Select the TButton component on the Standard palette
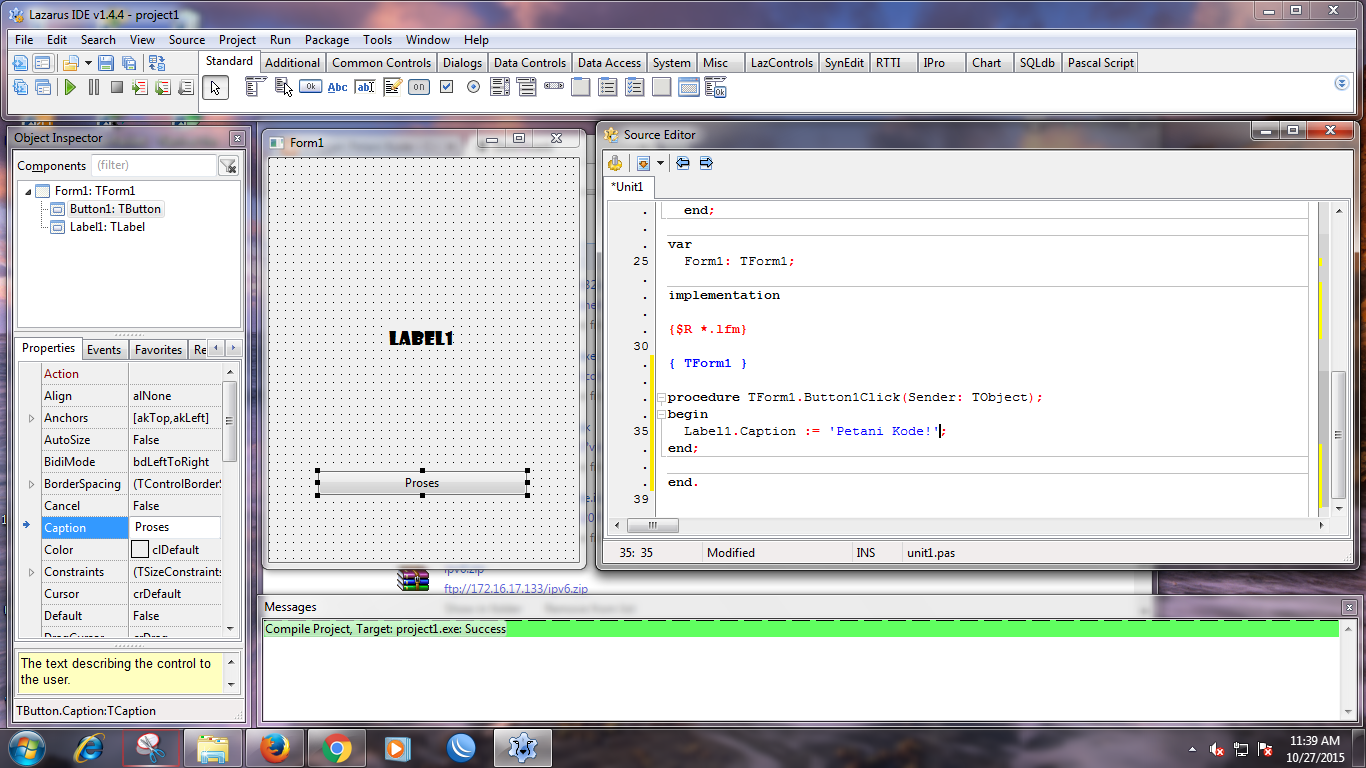The width and height of the screenshot is (1366, 768). point(310,87)
